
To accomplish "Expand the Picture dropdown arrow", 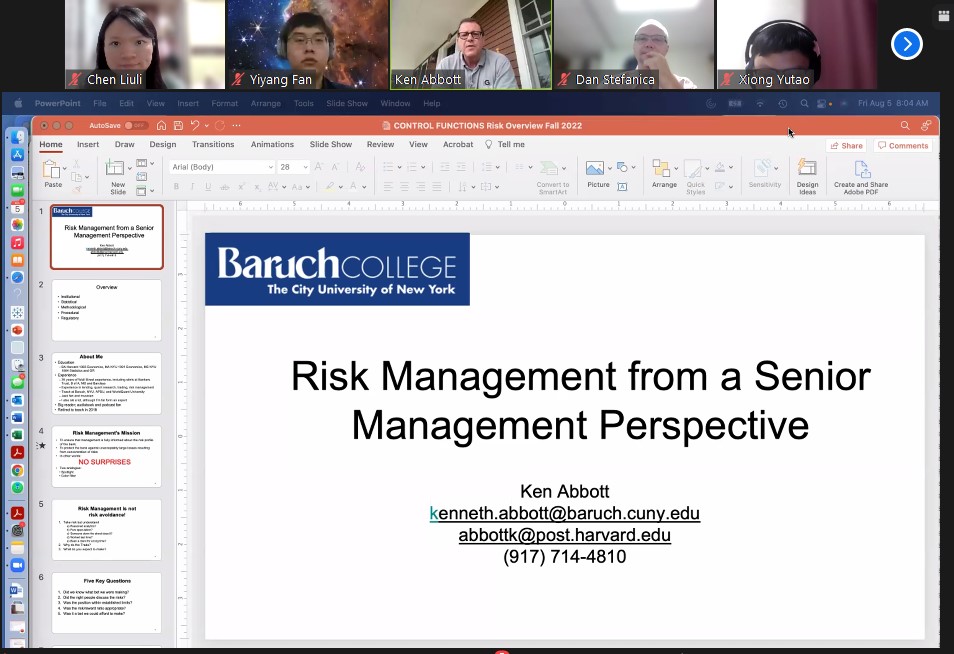I will 609,168.
